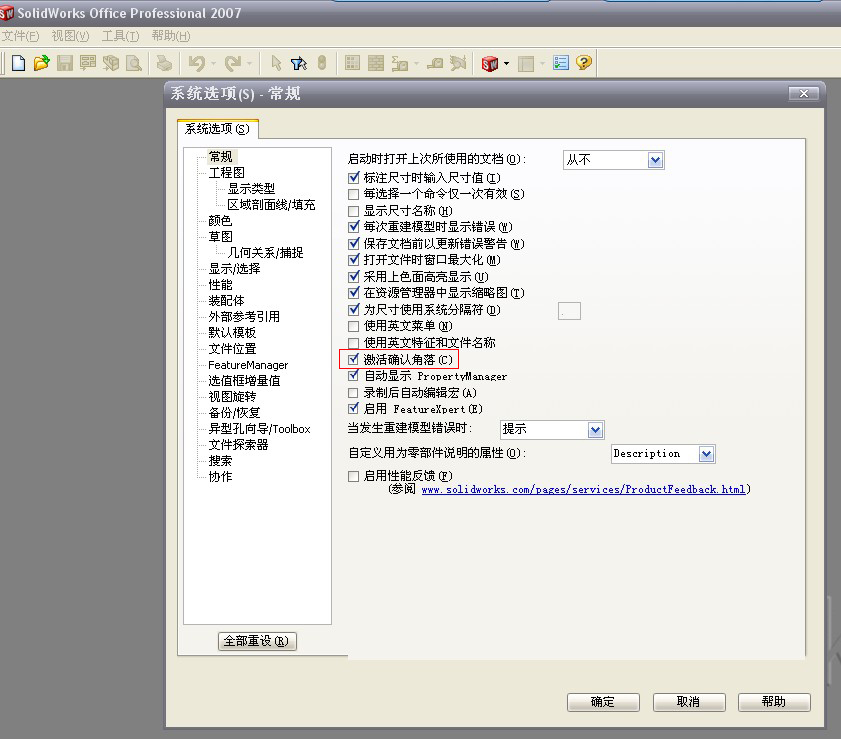Undo the last action
The width and height of the screenshot is (841, 739).
[197, 62]
